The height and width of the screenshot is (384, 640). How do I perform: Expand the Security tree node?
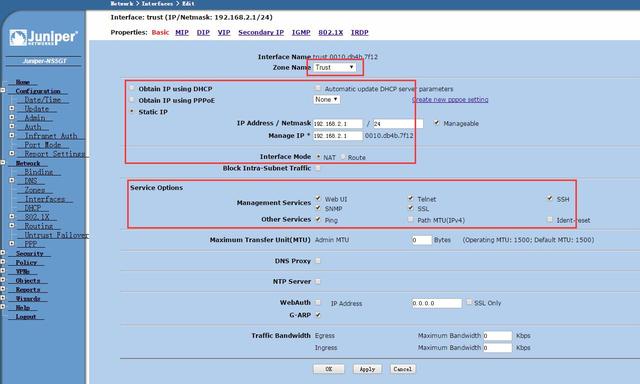point(3,253)
